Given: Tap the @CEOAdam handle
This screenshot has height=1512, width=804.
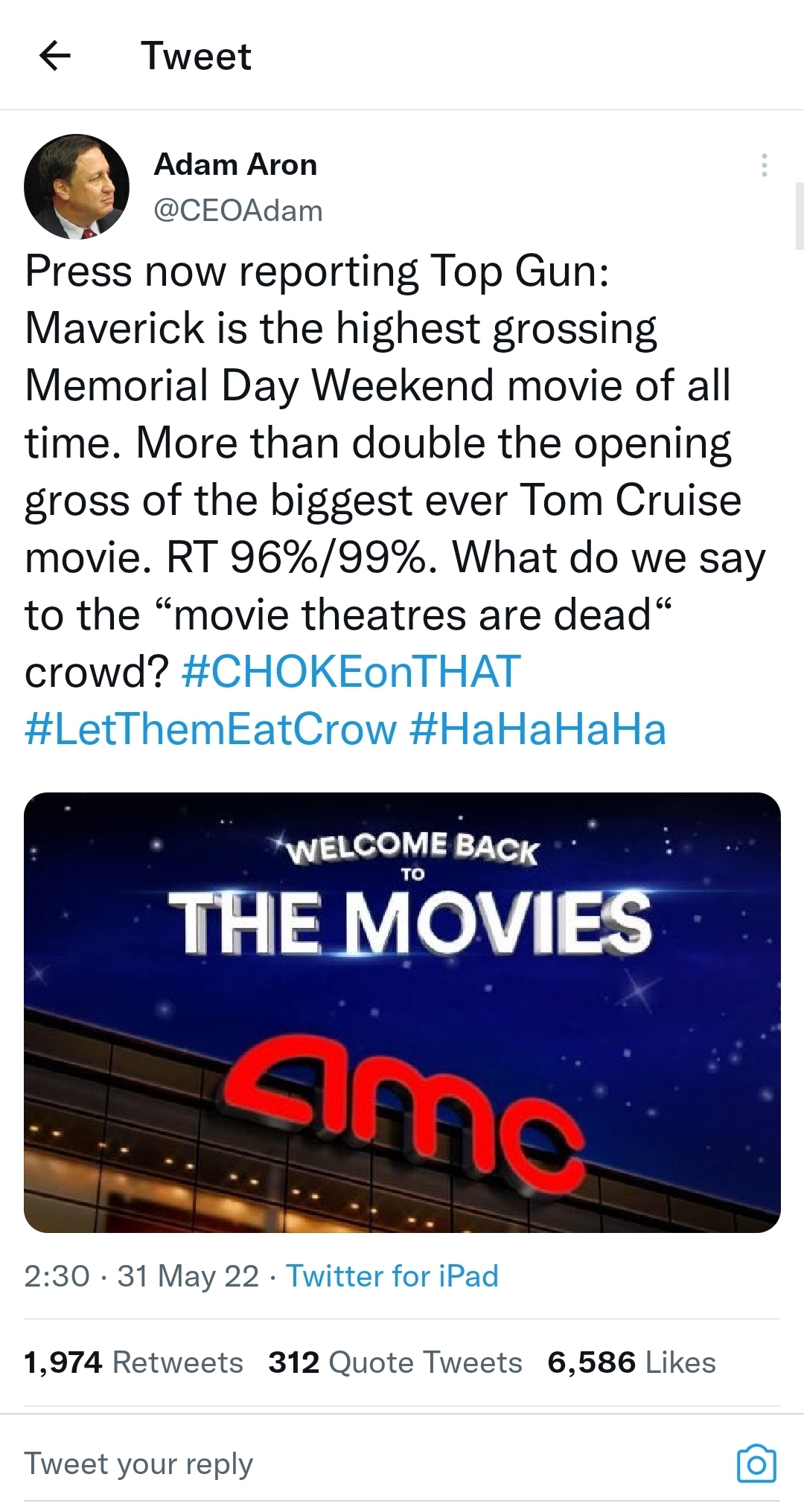Looking at the screenshot, I should tap(237, 211).
